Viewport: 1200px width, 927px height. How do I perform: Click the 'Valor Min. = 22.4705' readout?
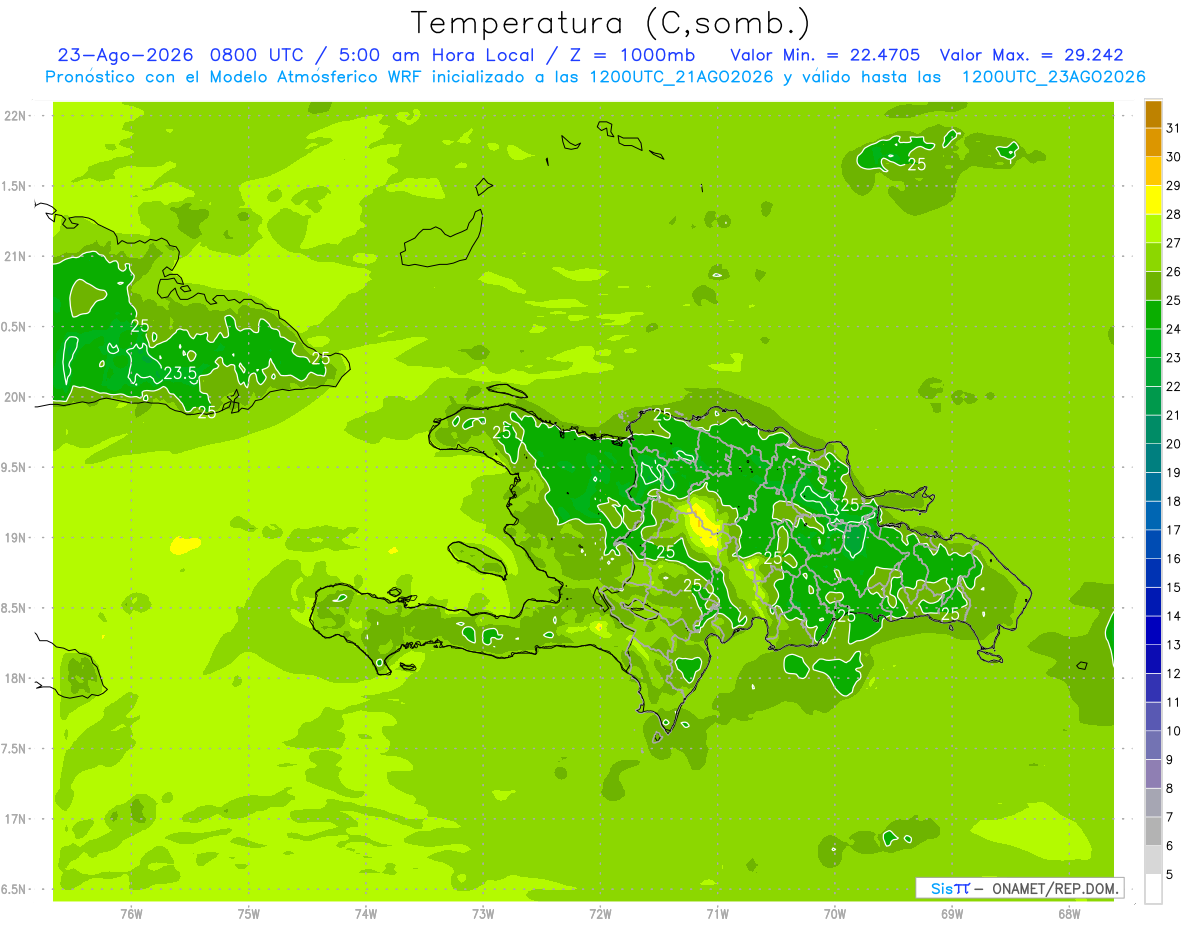825,55
